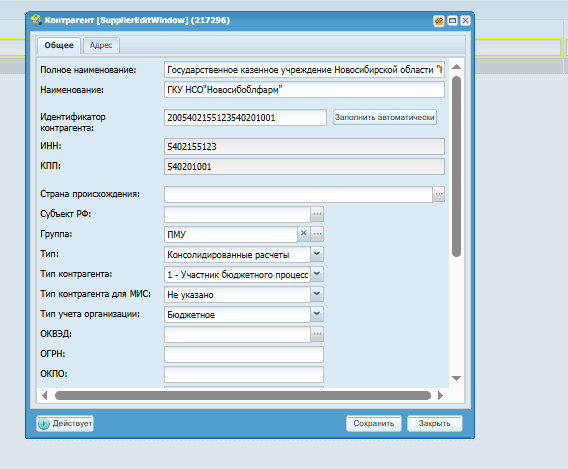
Task: Click the Субъект РФ field
Action: pyautogui.click(x=237, y=214)
